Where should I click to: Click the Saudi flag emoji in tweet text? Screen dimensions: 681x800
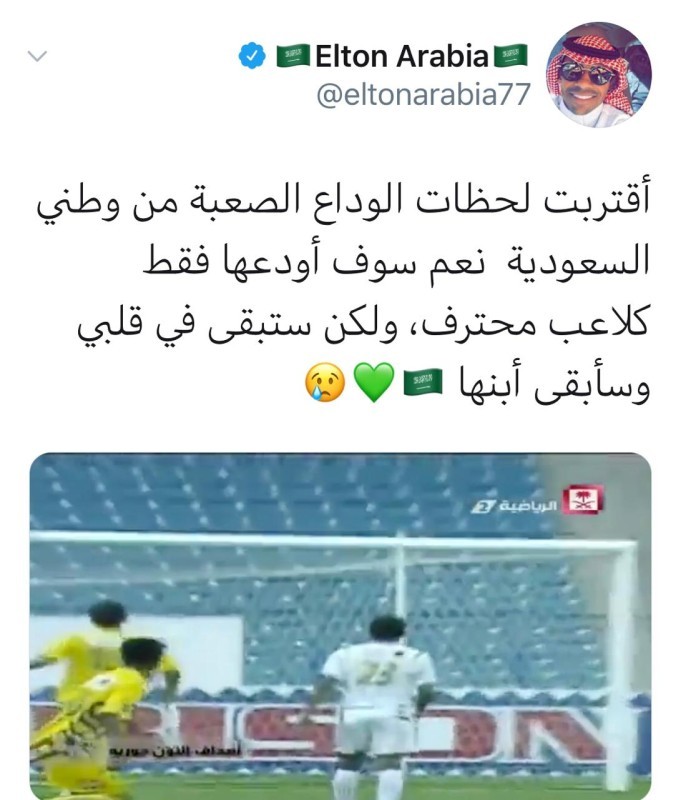click(422, 383)
